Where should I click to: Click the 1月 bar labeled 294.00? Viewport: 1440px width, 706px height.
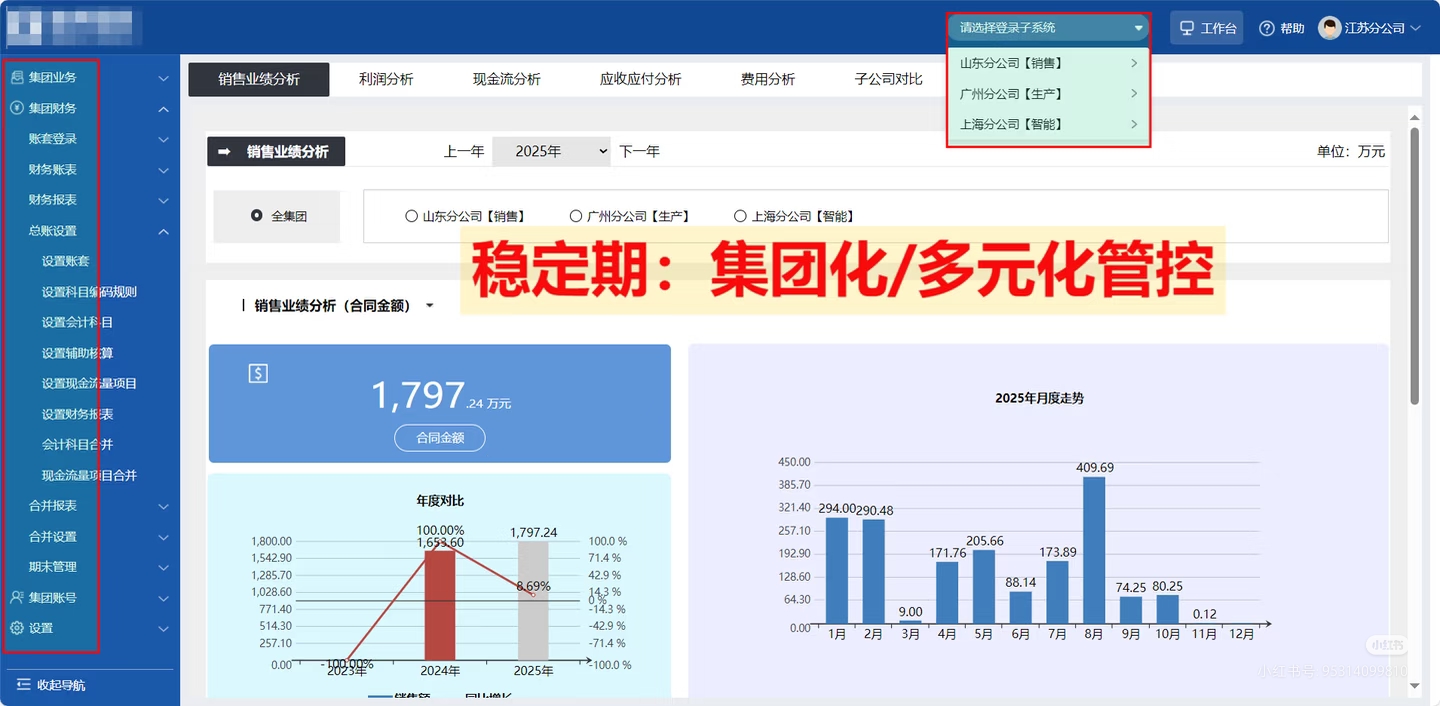coord(837,570)
